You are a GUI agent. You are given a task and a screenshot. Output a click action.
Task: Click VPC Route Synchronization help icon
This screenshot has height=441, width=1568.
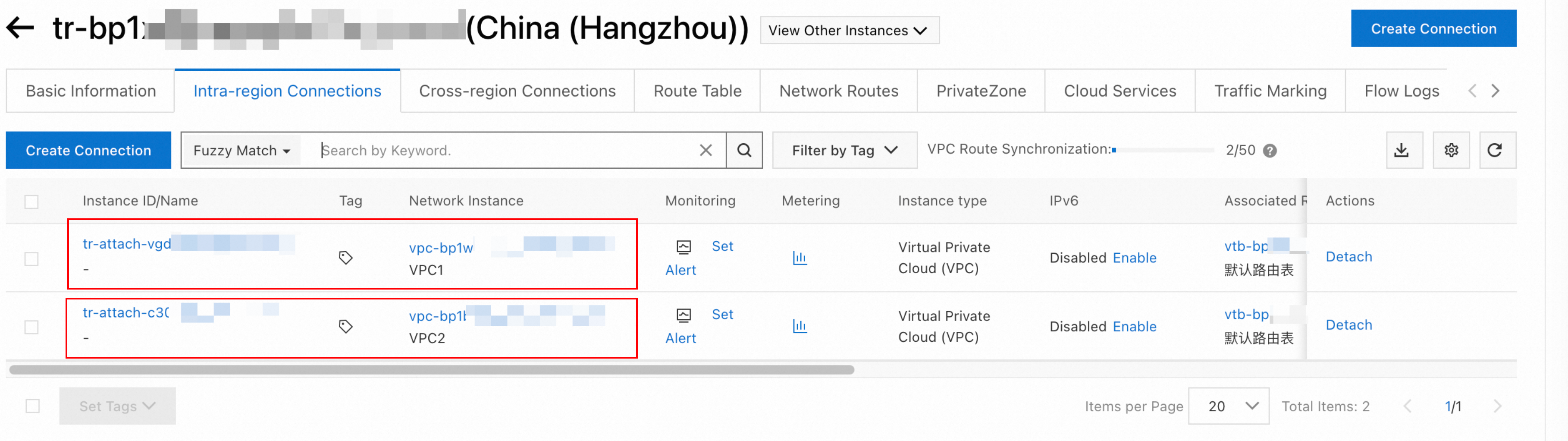pyautogui.click(x=1269, y=151)
